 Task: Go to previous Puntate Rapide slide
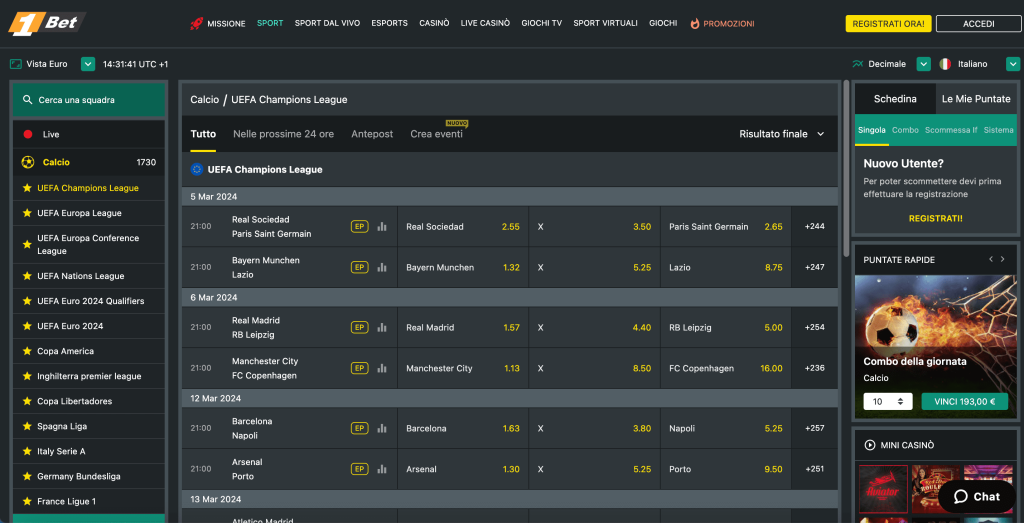click(991, 259)
